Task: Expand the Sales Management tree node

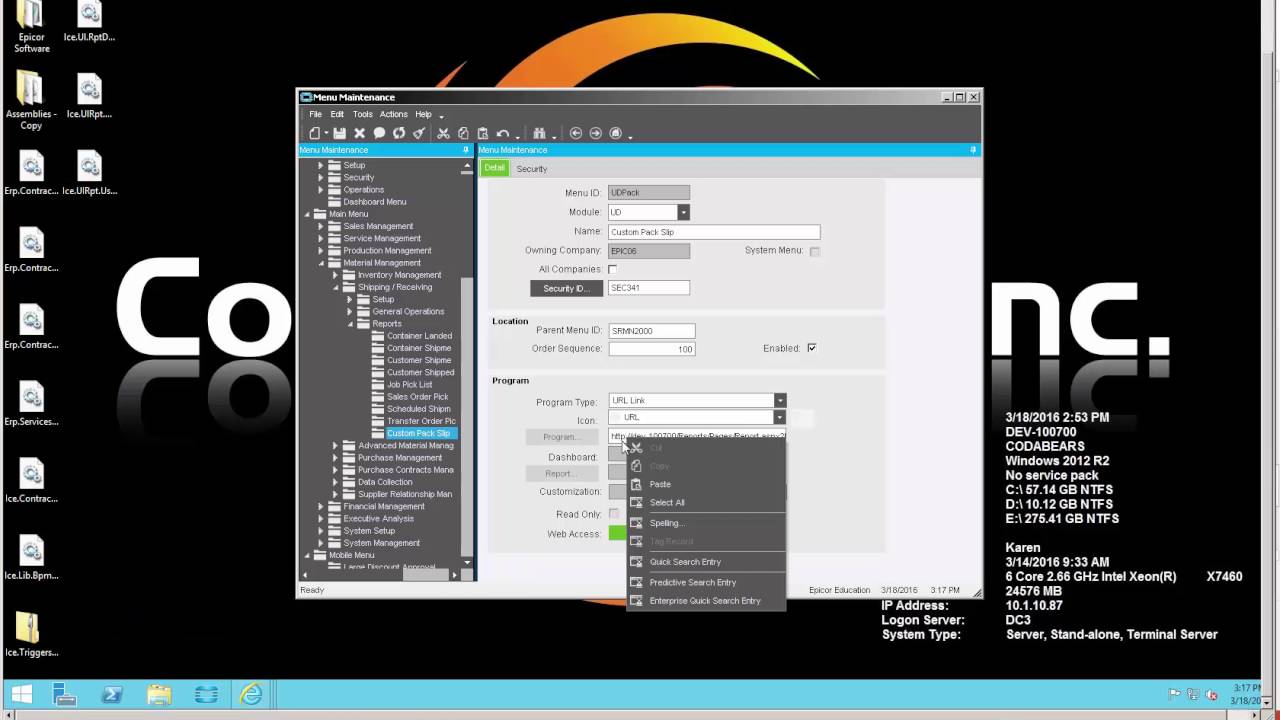Action: (x=321, y=226)
